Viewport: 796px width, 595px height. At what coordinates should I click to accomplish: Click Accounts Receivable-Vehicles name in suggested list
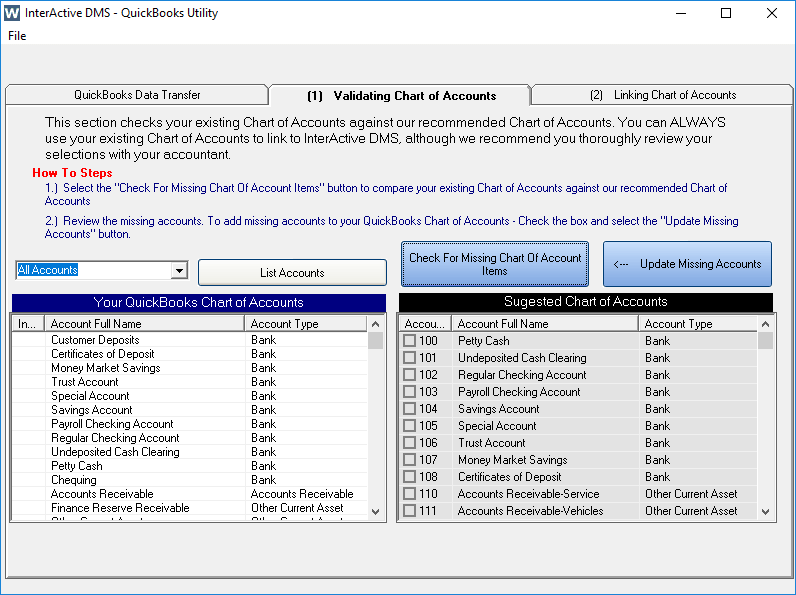point(530,511)
